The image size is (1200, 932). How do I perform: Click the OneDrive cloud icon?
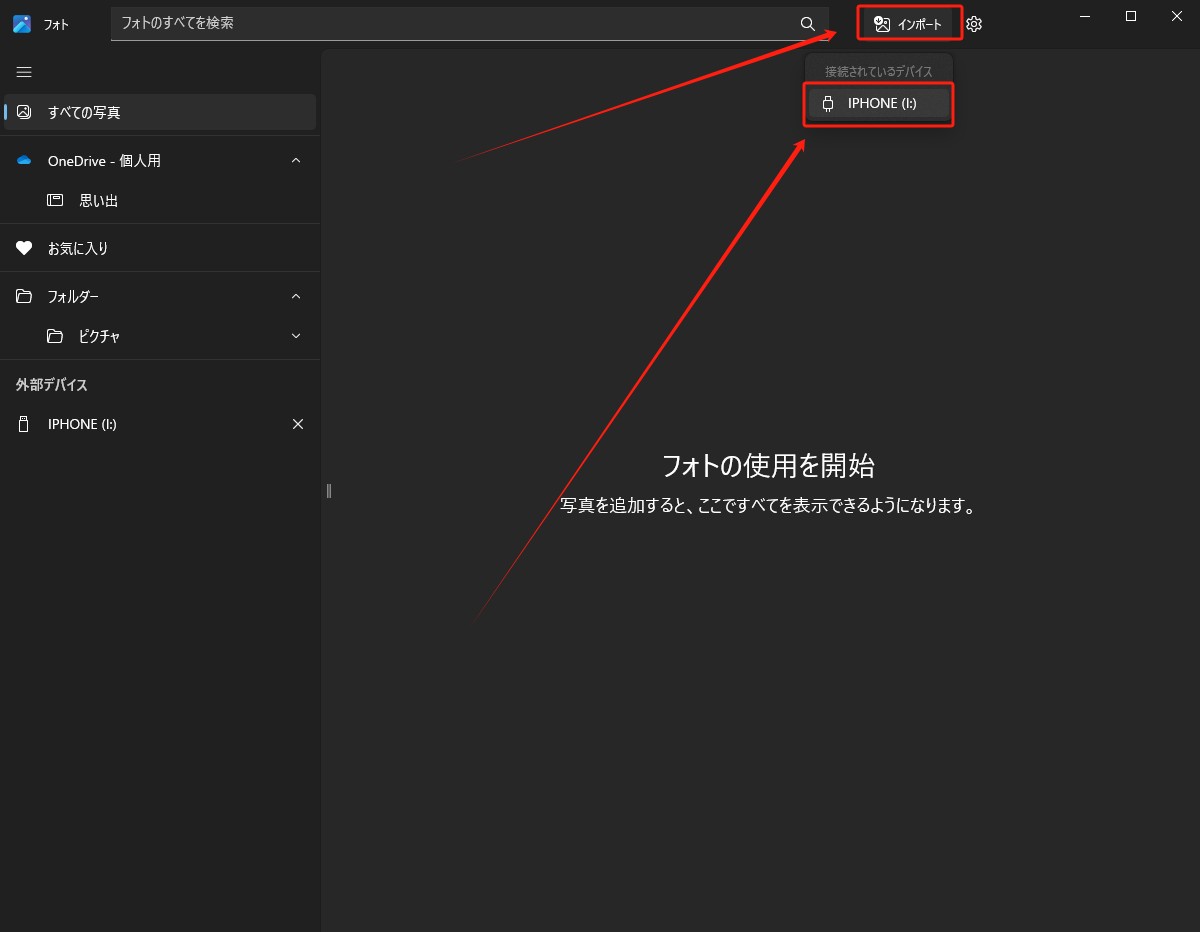click(x=24, y=160)
